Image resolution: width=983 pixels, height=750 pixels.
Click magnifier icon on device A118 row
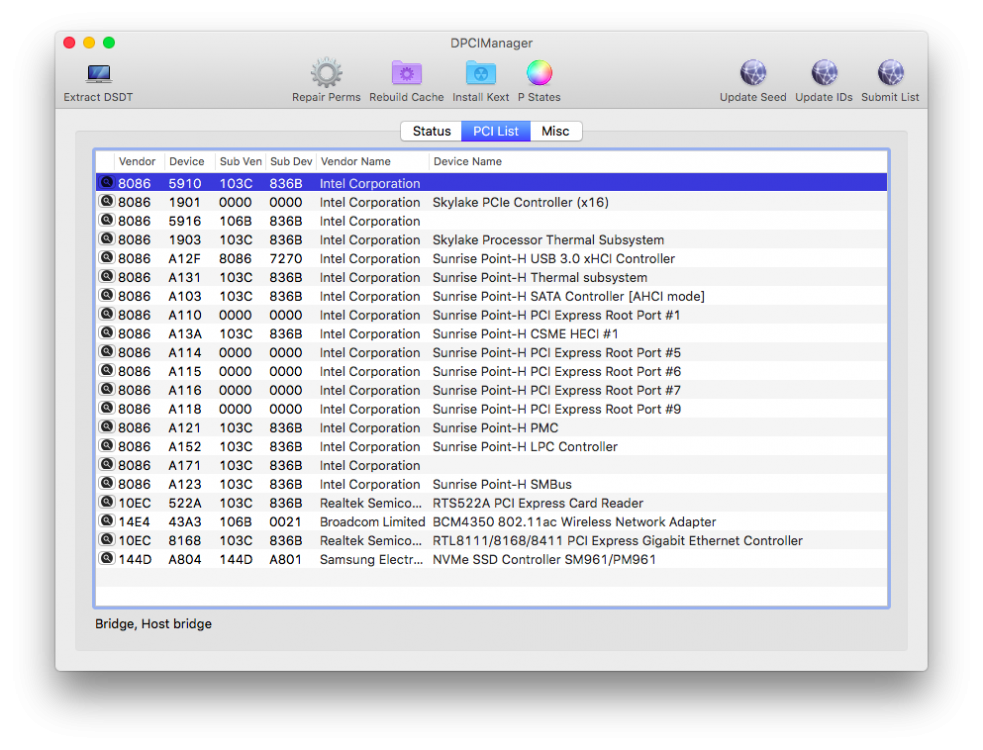coord(107,408)
